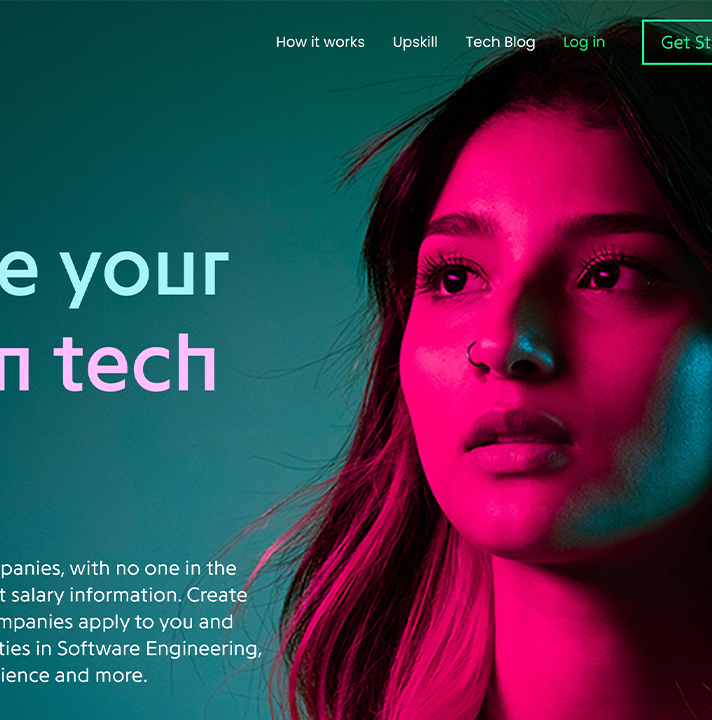The image size is (712, 720).
Task: Click the paragraph ending "and more."
Action: (x=73, y=675)
